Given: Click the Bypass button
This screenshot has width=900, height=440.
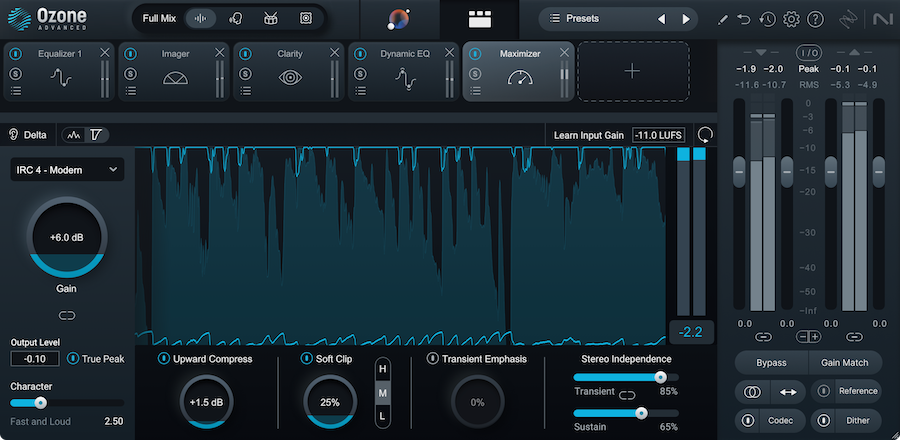Looking at the screenshot, I should pyautogui.click(x=771, y=363).
